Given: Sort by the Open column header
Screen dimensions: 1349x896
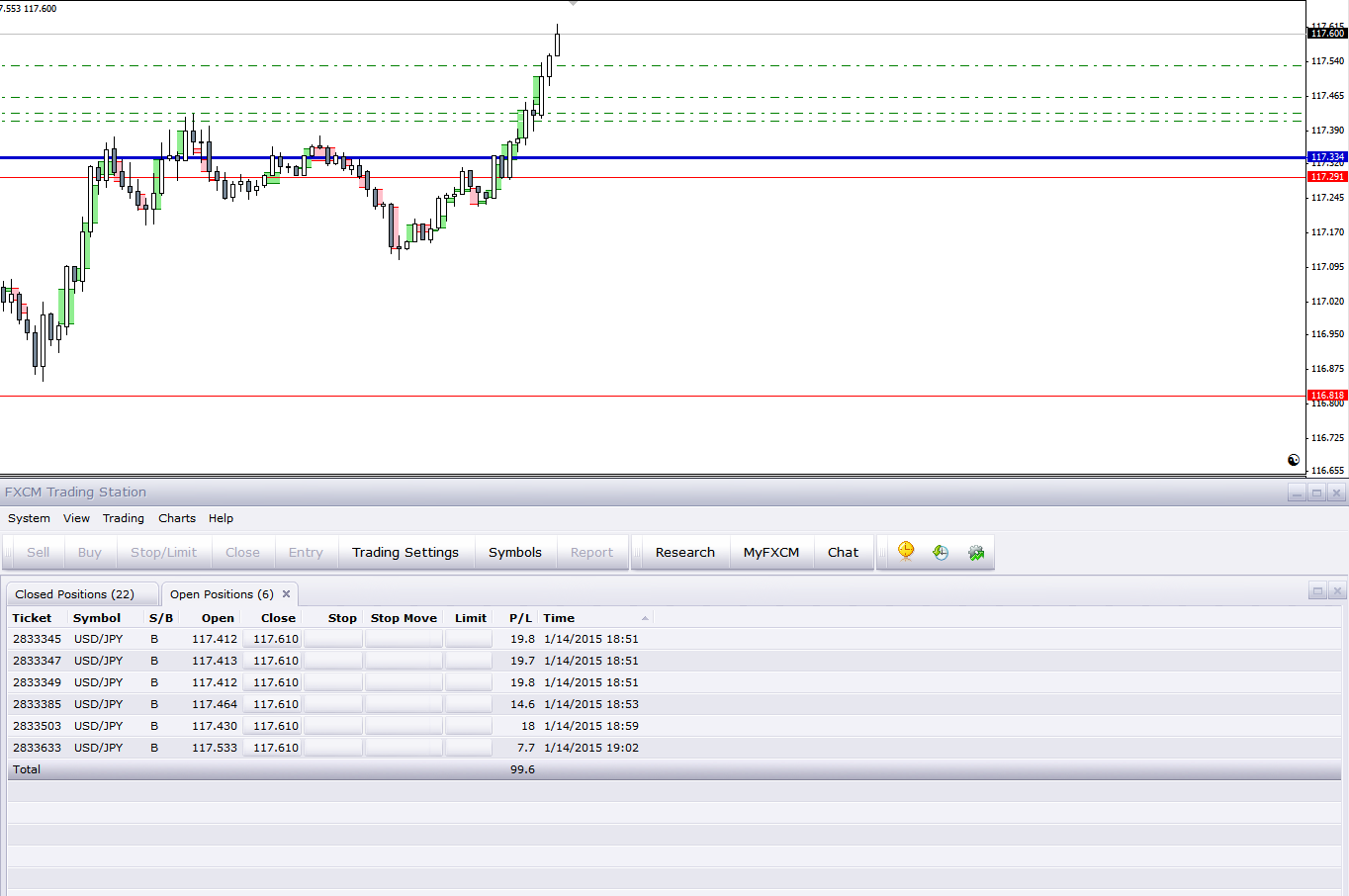Looking at the screenshot, I should pos(218,618).
